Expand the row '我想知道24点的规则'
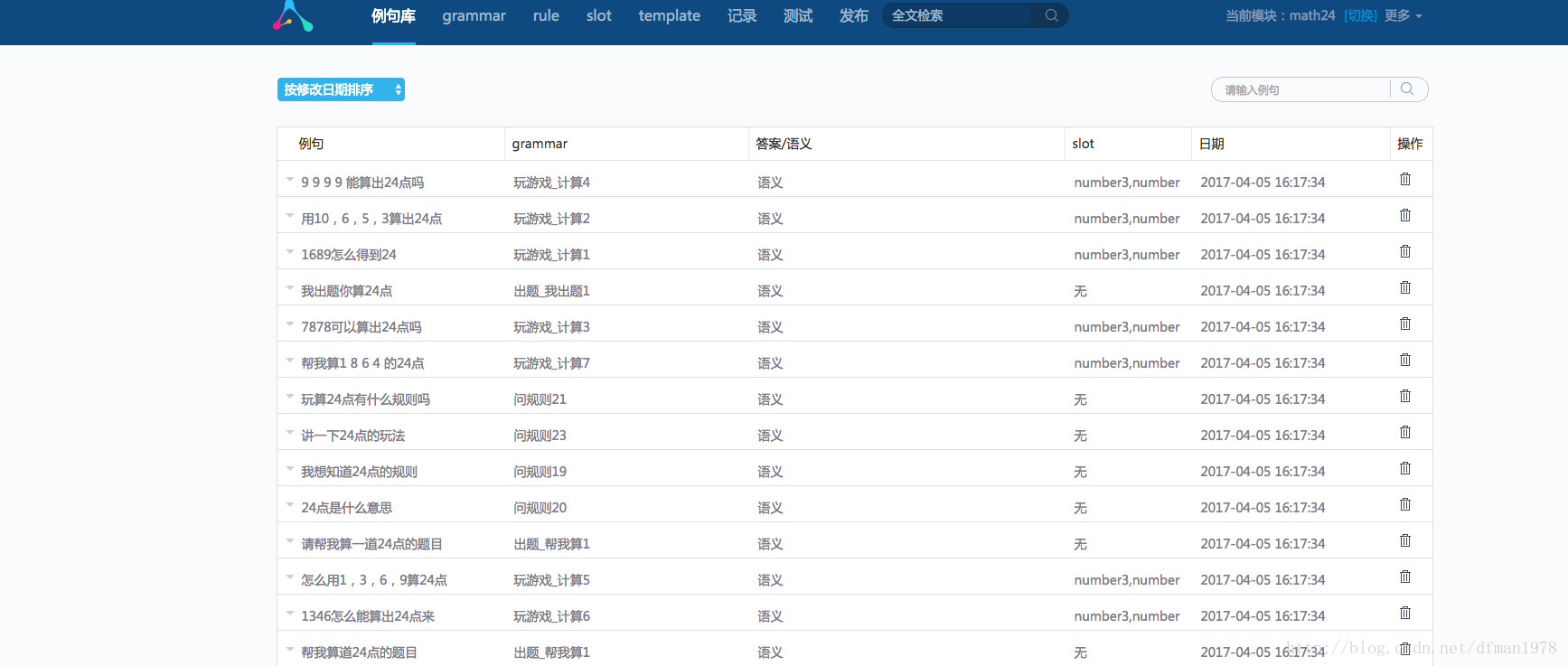The width and height of the screenshot is (1568, 666). (x=290, y=469)
